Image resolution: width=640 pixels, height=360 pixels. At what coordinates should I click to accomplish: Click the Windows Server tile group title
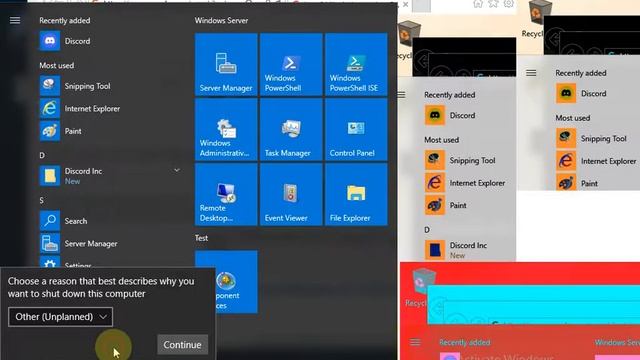tap(221, 20)
